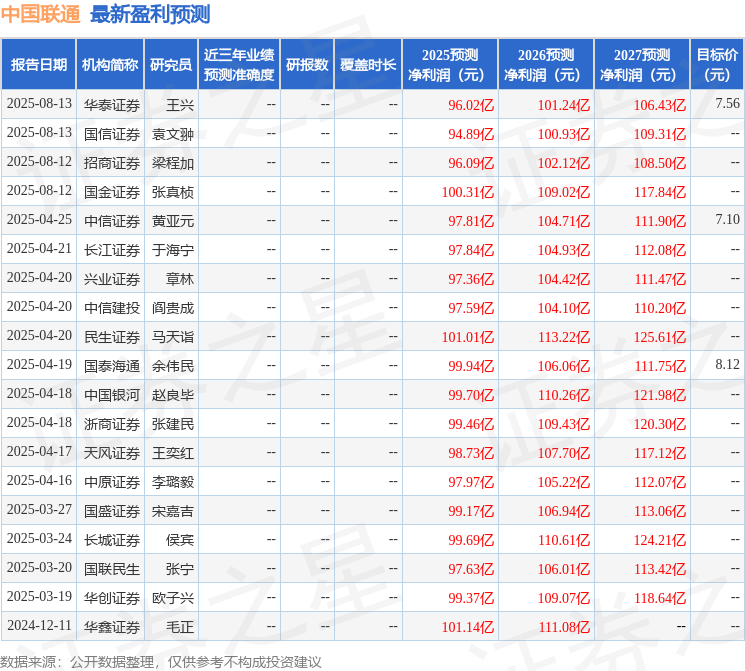
Task: Click report date 2025-04-25
Action: [39, 219]
